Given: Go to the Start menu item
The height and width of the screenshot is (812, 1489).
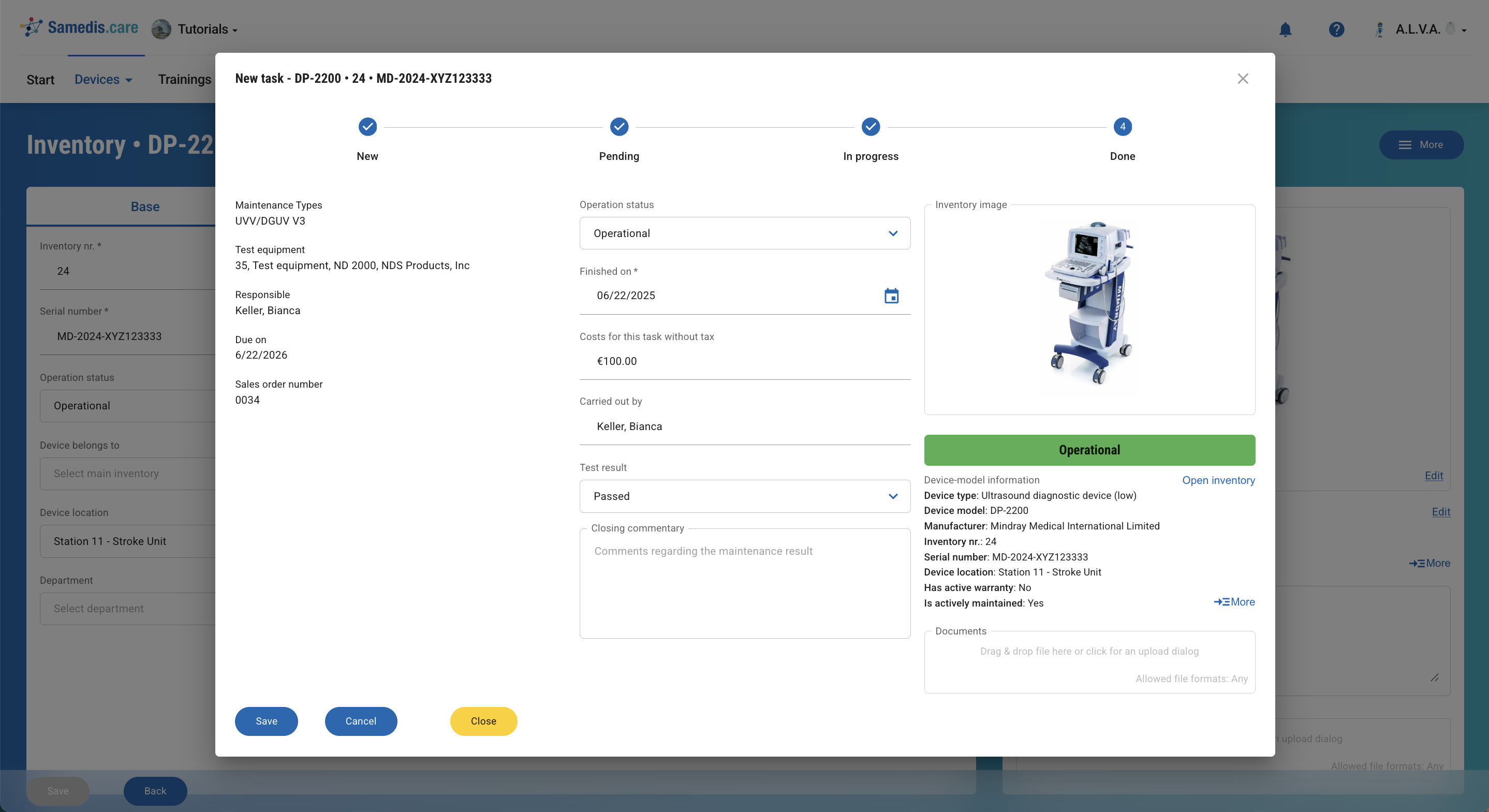Looking at the screenshot, I should click(x=40, y=80).
